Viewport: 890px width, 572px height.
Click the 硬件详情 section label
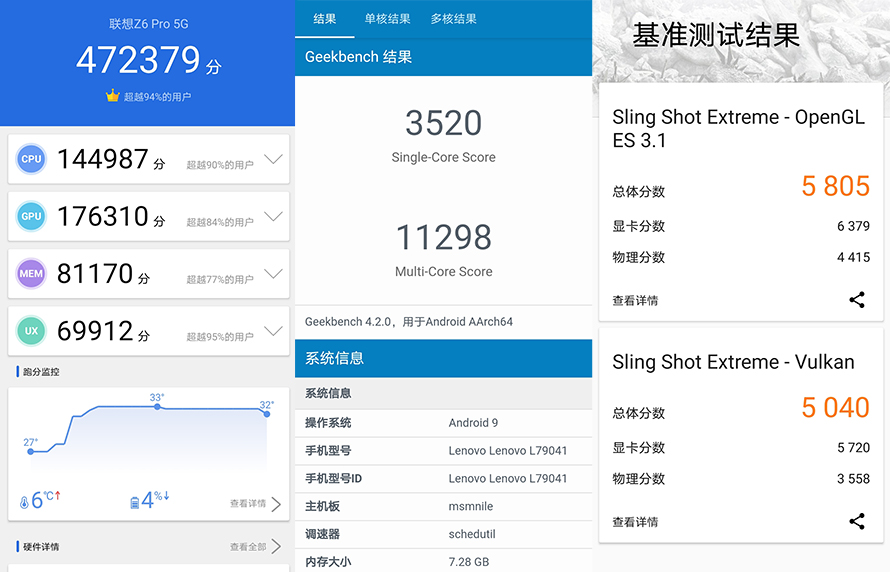click(41, 546)
